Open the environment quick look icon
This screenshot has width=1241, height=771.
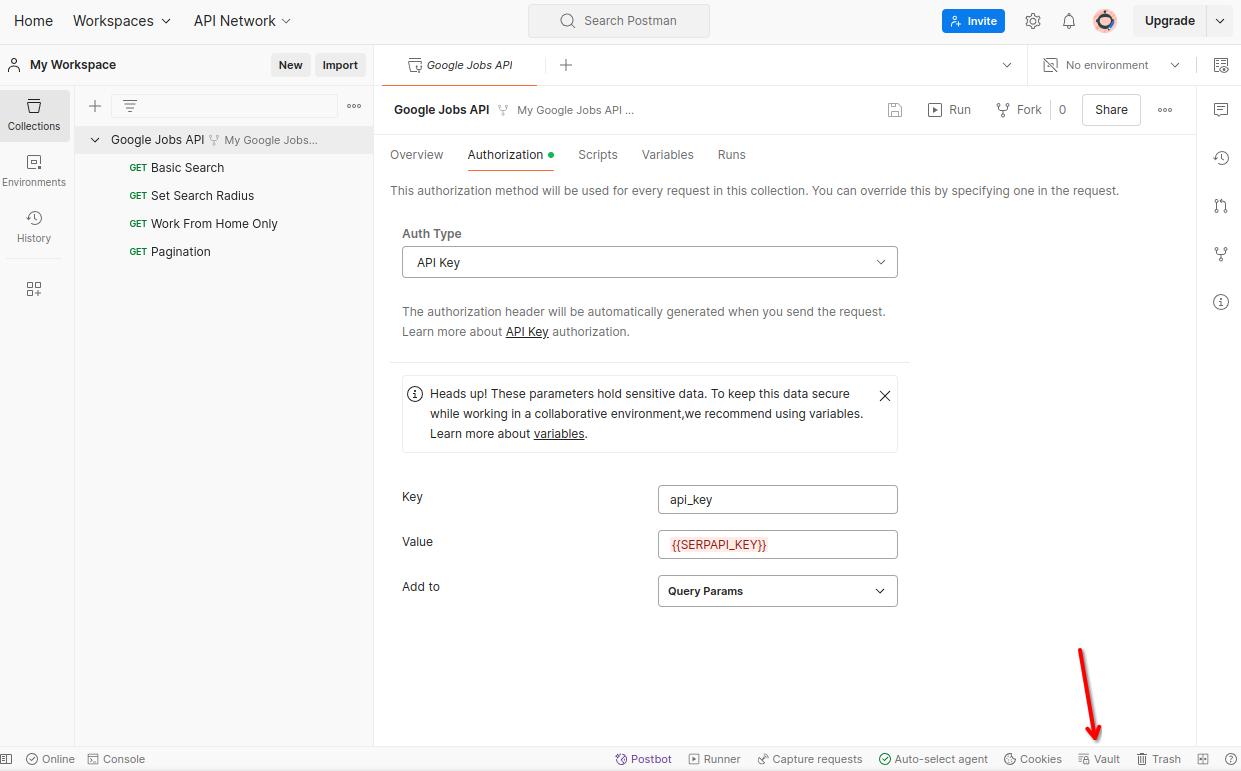[x=1221, y=65]
